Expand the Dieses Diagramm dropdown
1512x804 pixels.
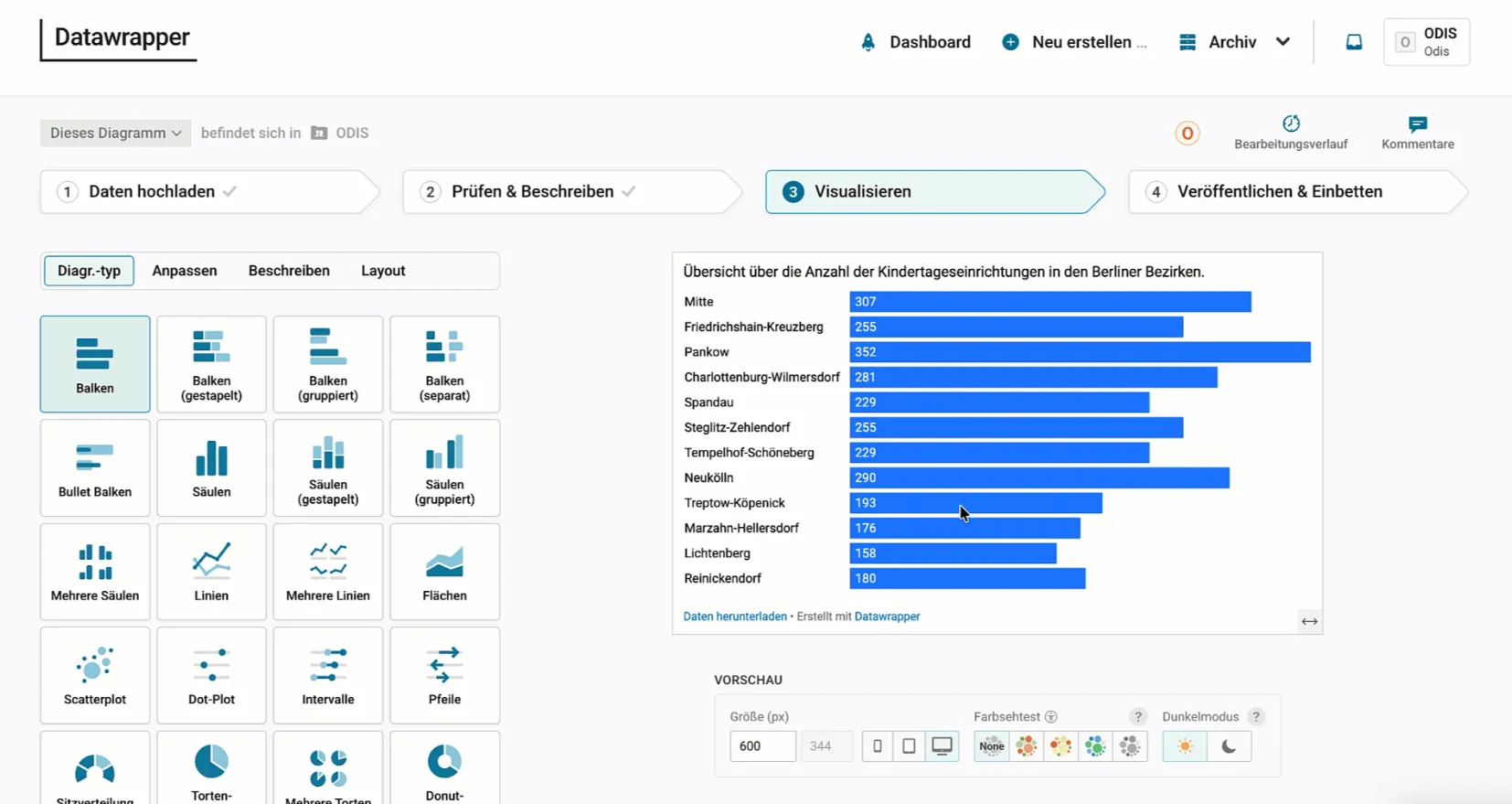115,133
